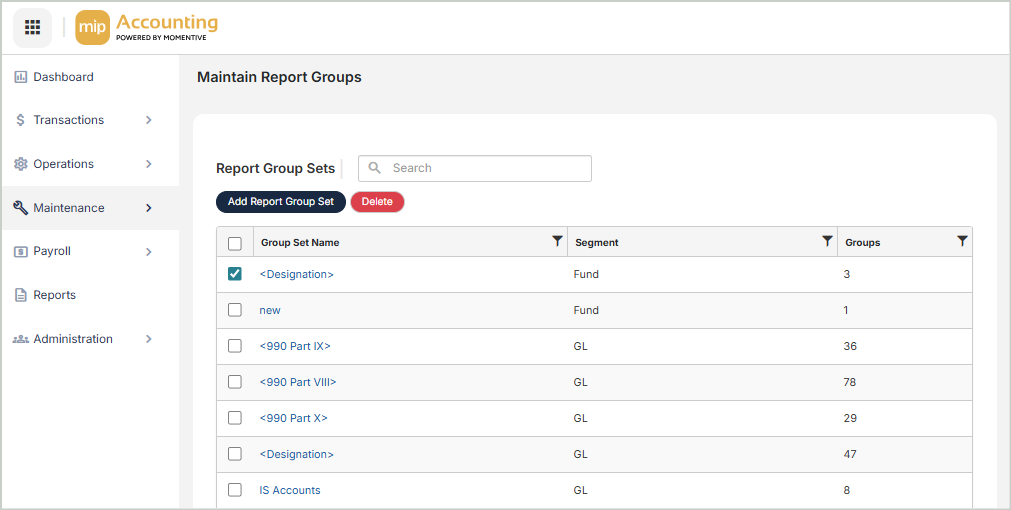
Task: Click the Add Report Group Set button
Action: pos(281,202)
